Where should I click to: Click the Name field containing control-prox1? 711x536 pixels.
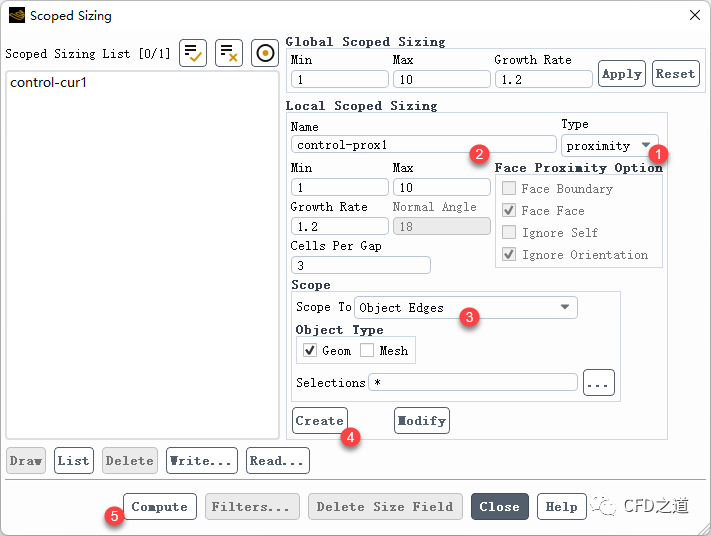(424, 145)
